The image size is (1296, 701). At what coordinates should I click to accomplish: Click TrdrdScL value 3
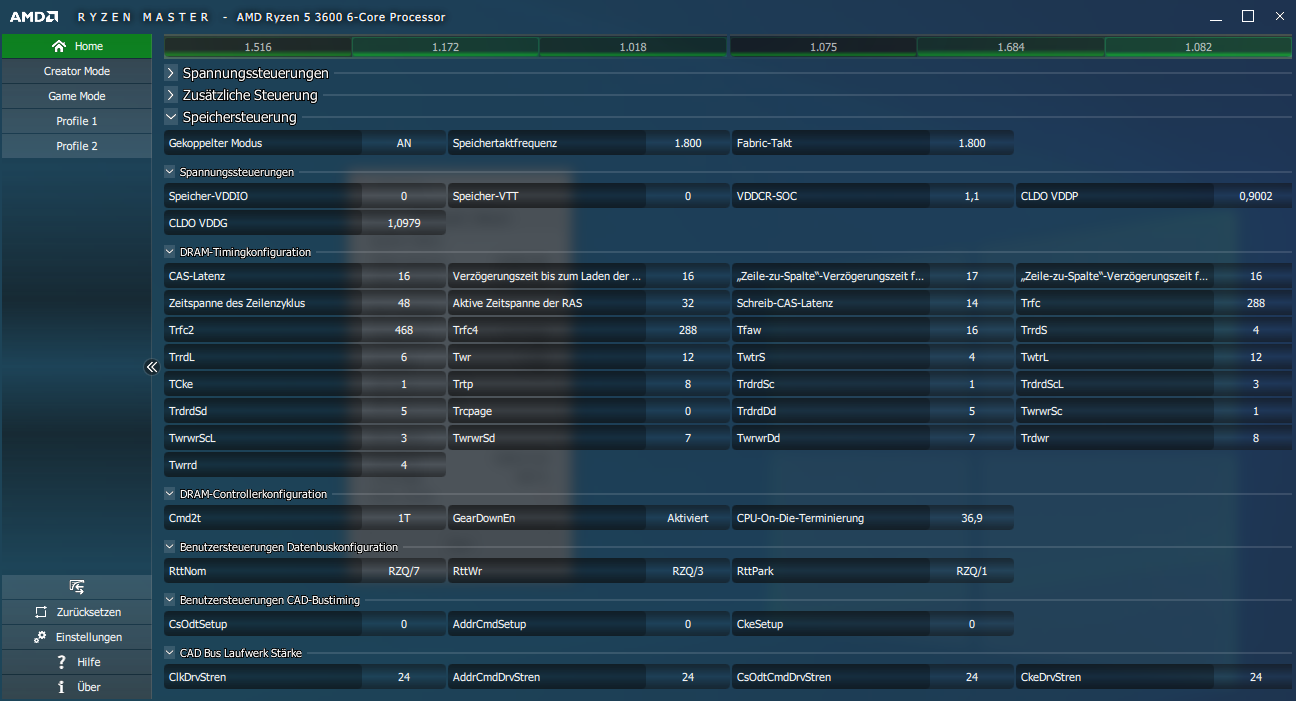point(1256,384)
